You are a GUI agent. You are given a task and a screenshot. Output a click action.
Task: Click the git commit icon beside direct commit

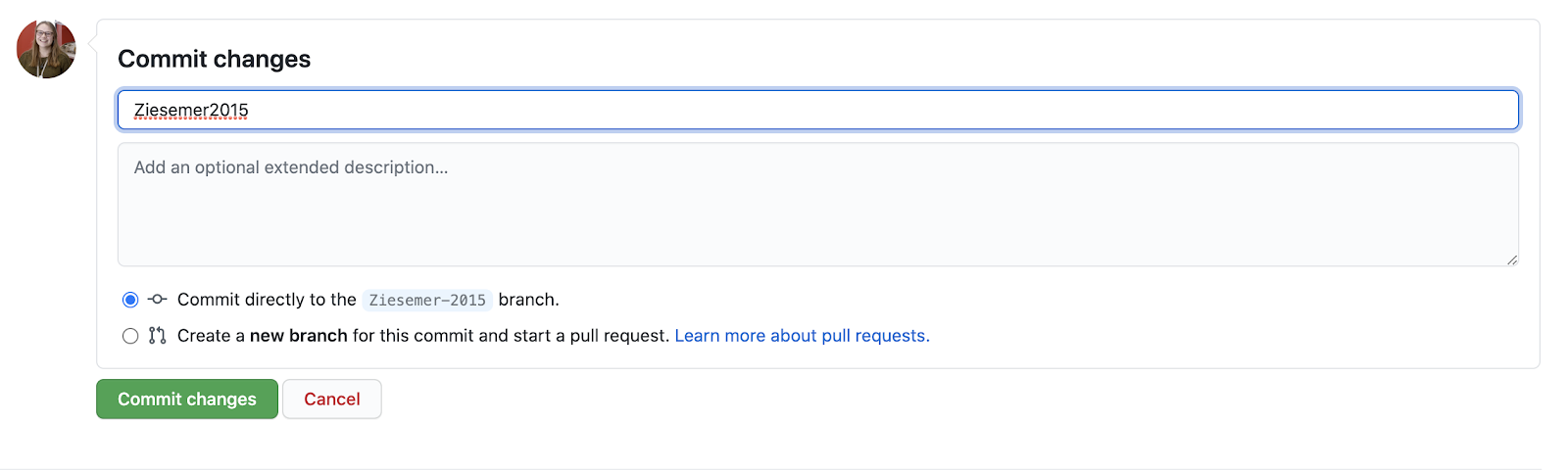coord(157,300)
